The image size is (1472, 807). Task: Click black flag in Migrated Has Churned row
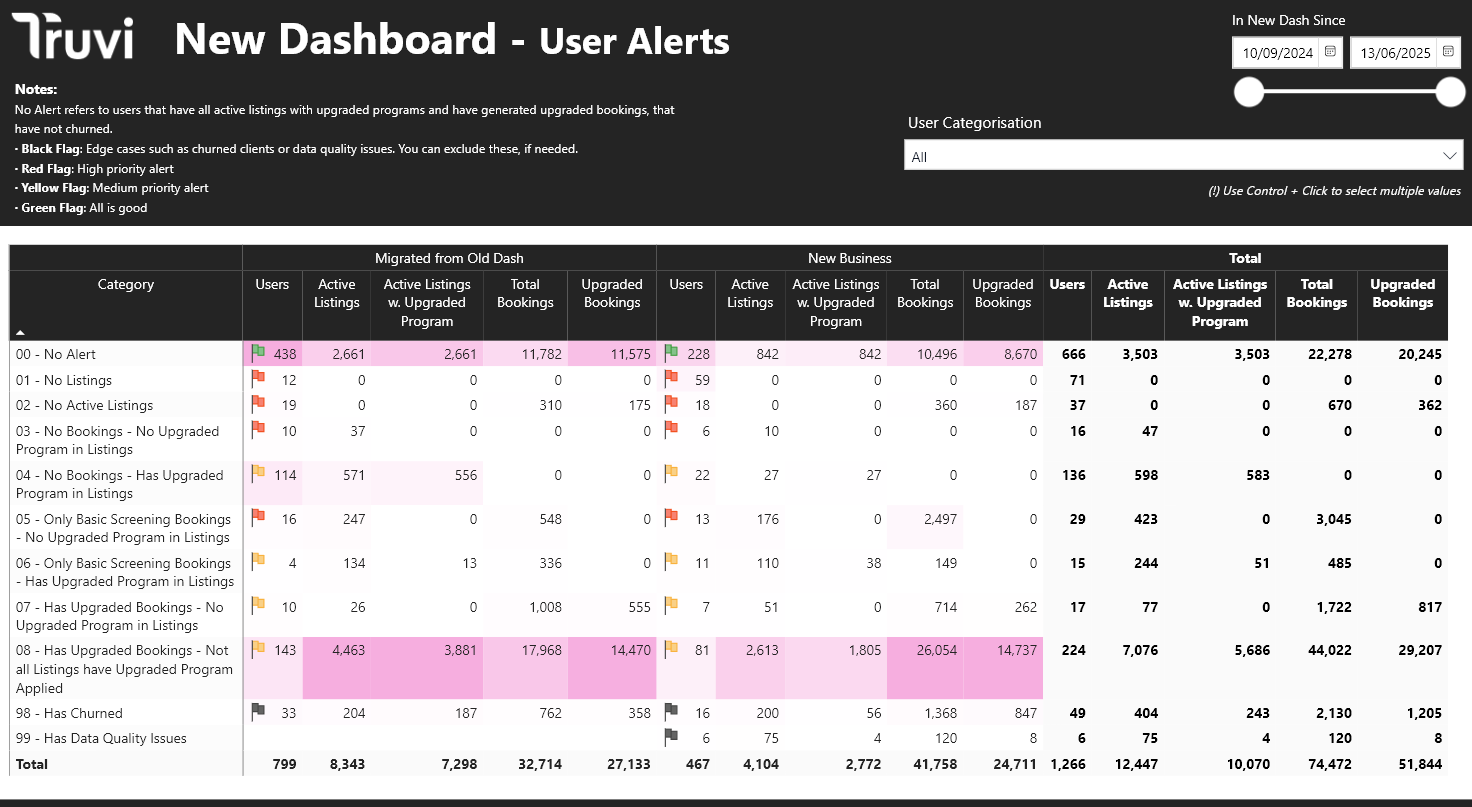click(258, 711)
